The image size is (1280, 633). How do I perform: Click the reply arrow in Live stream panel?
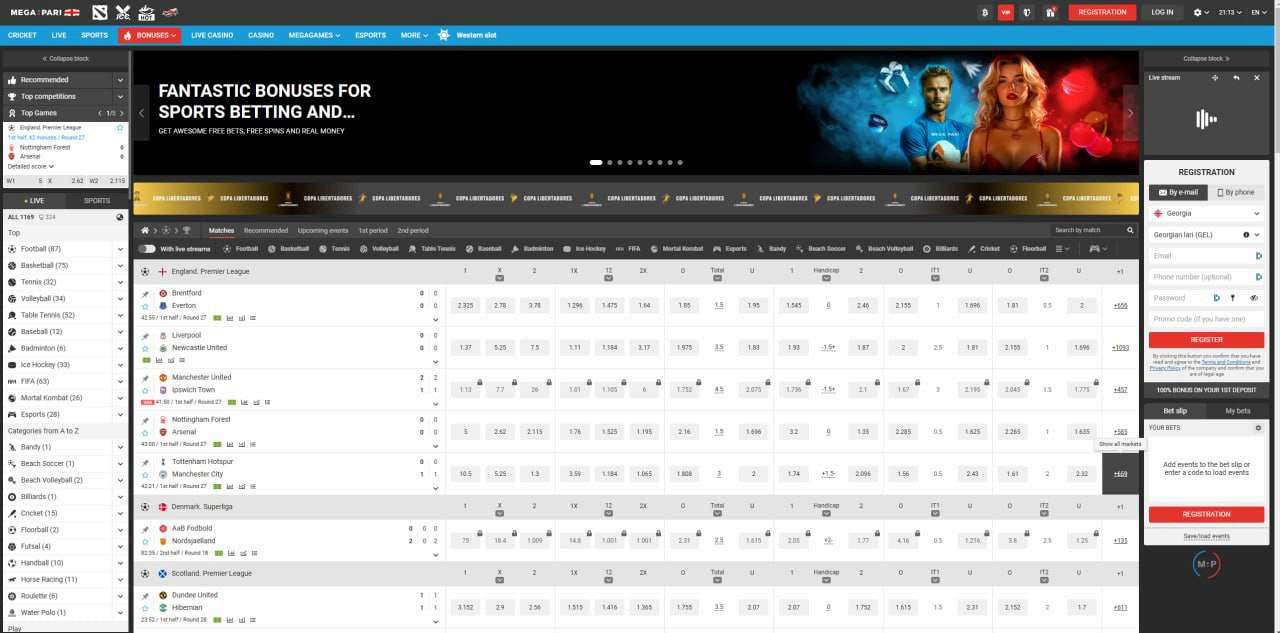(x=1236, y=77)
